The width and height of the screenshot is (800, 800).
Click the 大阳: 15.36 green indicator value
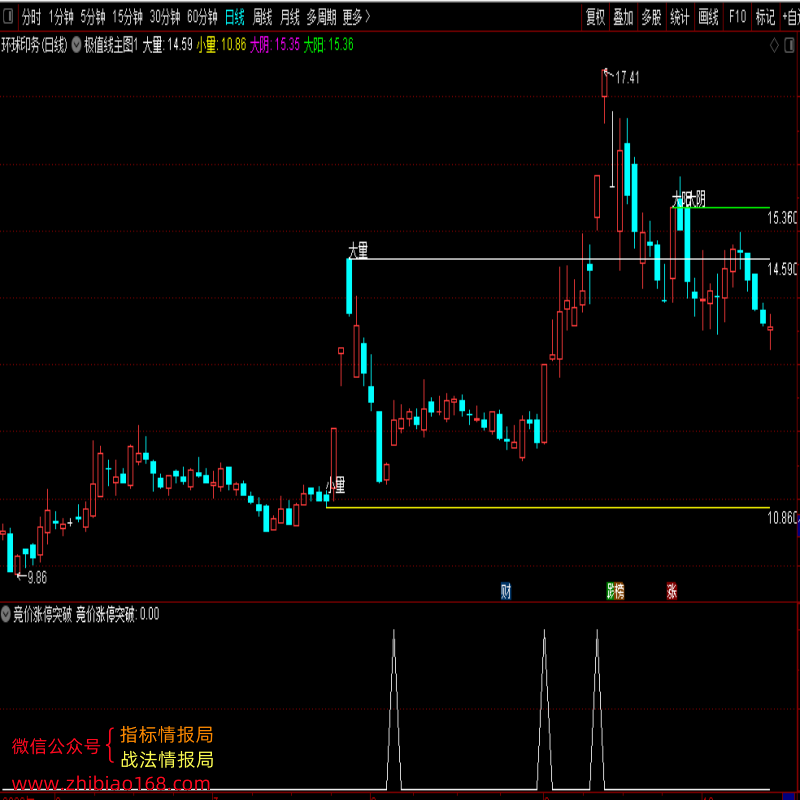click(x=329, y=45)
